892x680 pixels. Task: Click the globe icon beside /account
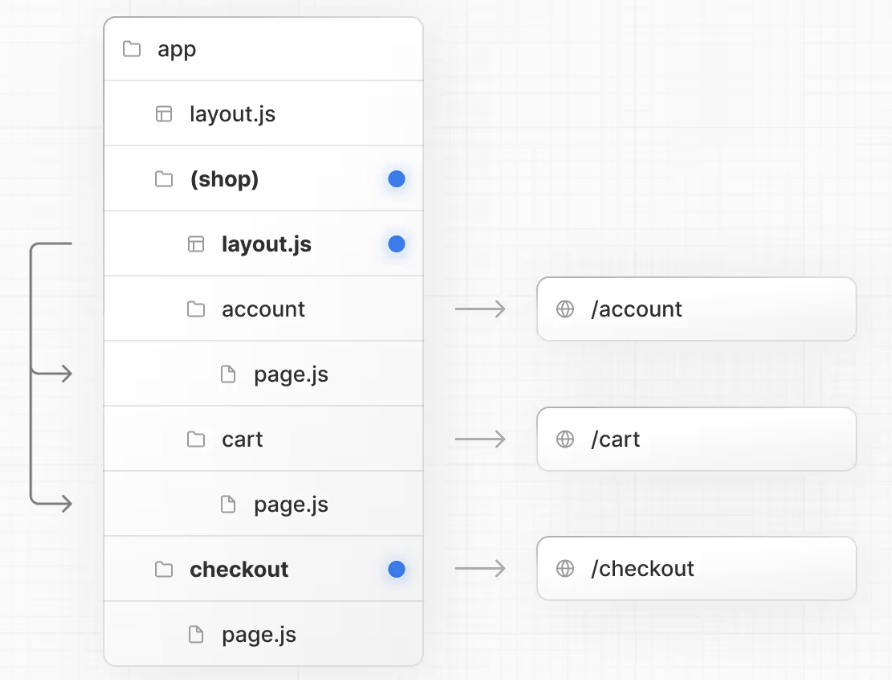click(x=565, y=309)
